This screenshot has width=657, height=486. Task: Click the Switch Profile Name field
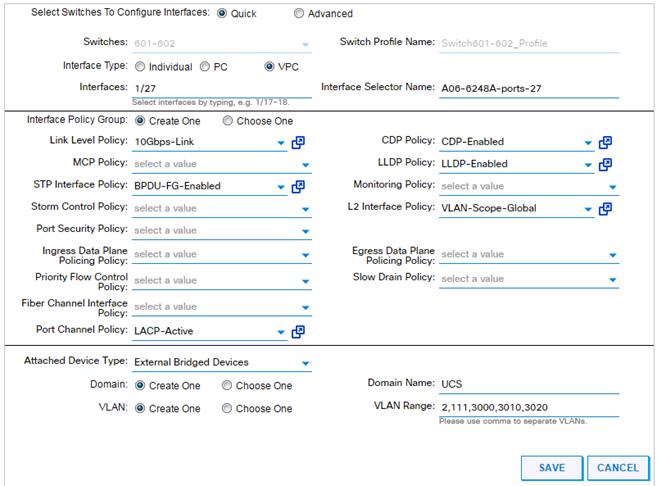coord(529,43)
